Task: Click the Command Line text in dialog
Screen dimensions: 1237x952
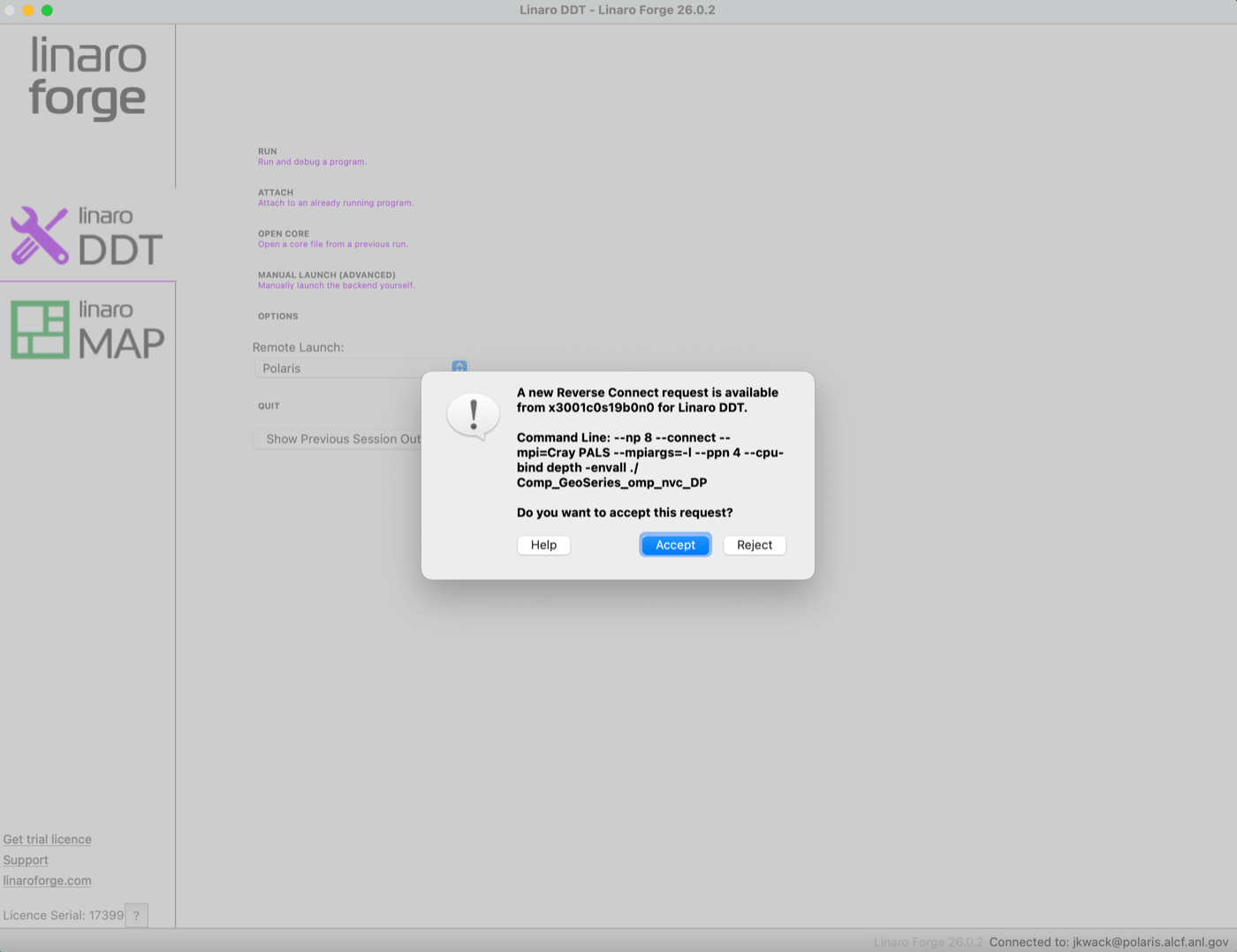Action: [x=650, y=460]
